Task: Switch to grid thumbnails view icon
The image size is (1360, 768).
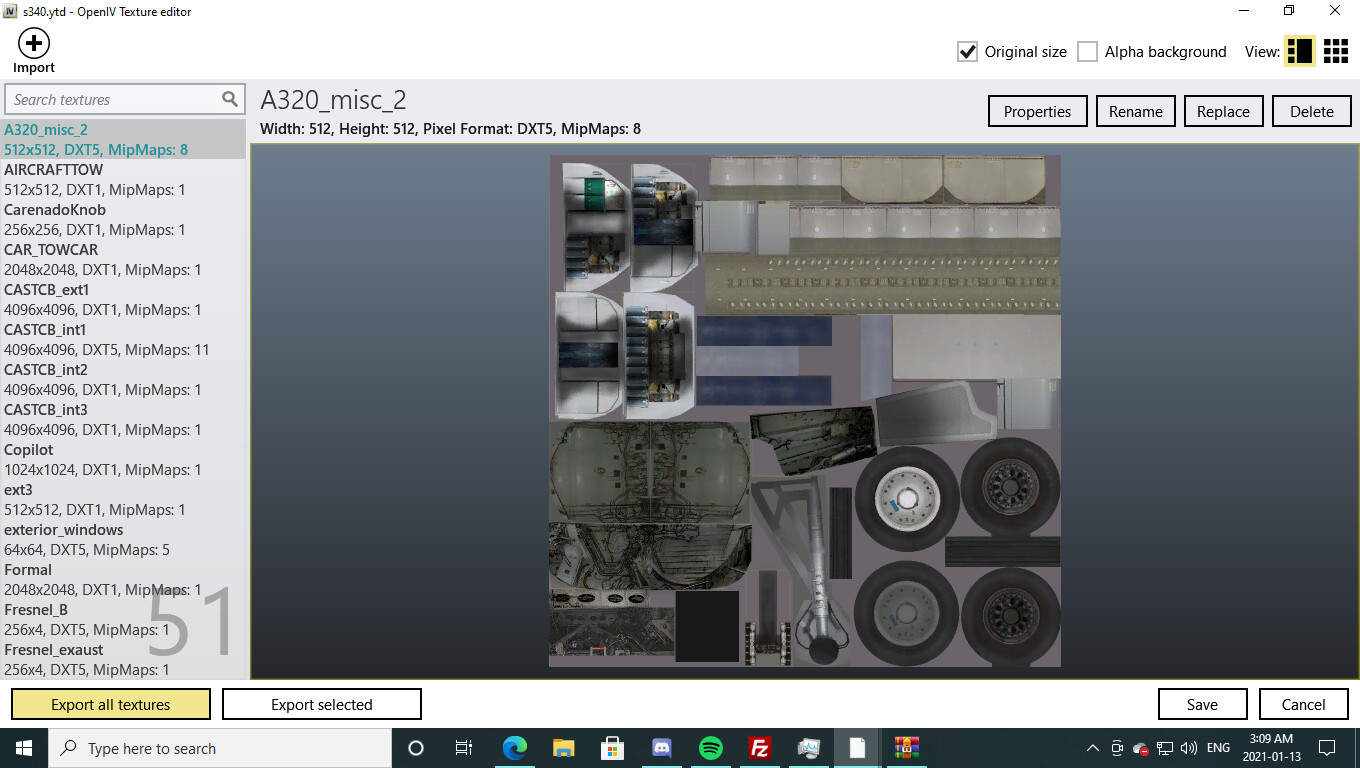Action: (x=1336, y=52)
